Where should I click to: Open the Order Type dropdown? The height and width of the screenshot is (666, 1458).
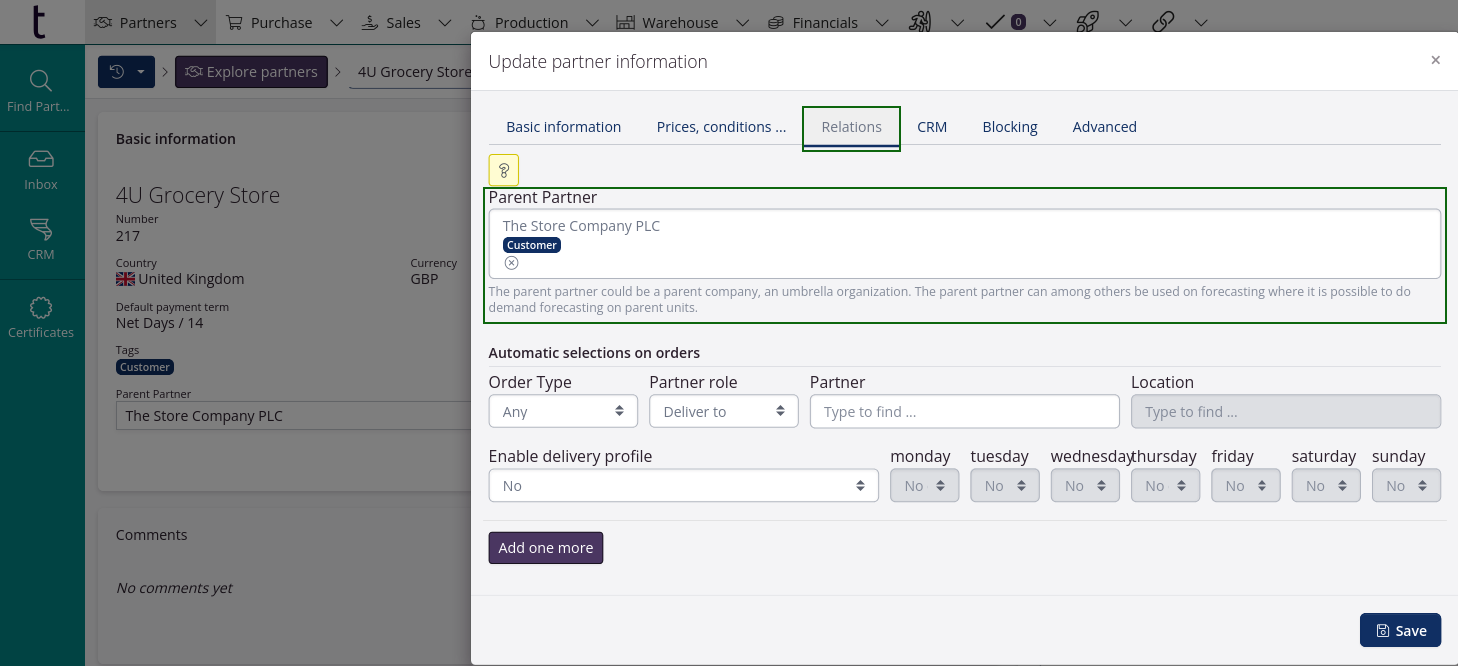(x=563, y=411)
